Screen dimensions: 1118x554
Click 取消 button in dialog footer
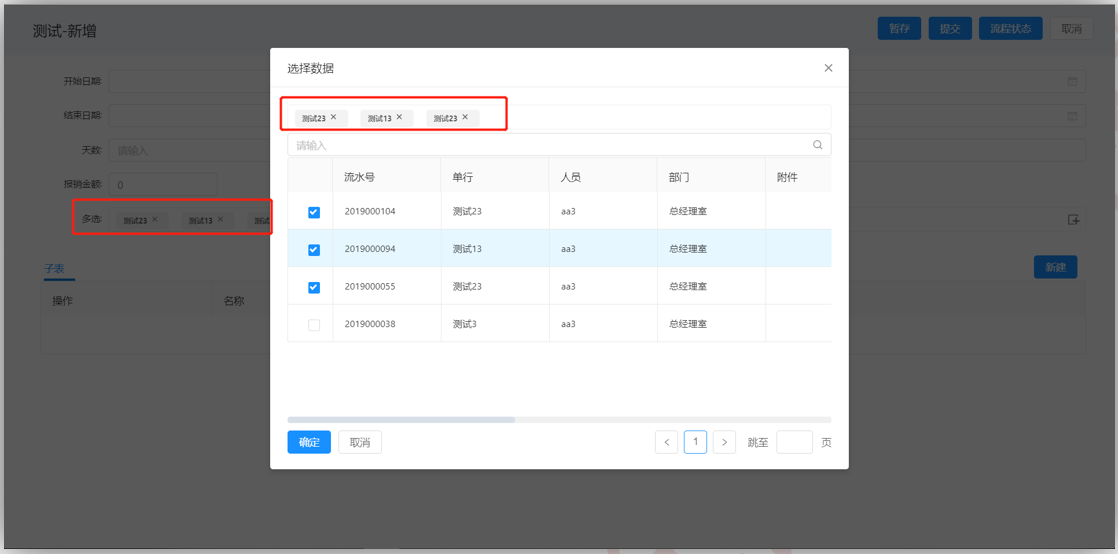click(x=360, y=442)
